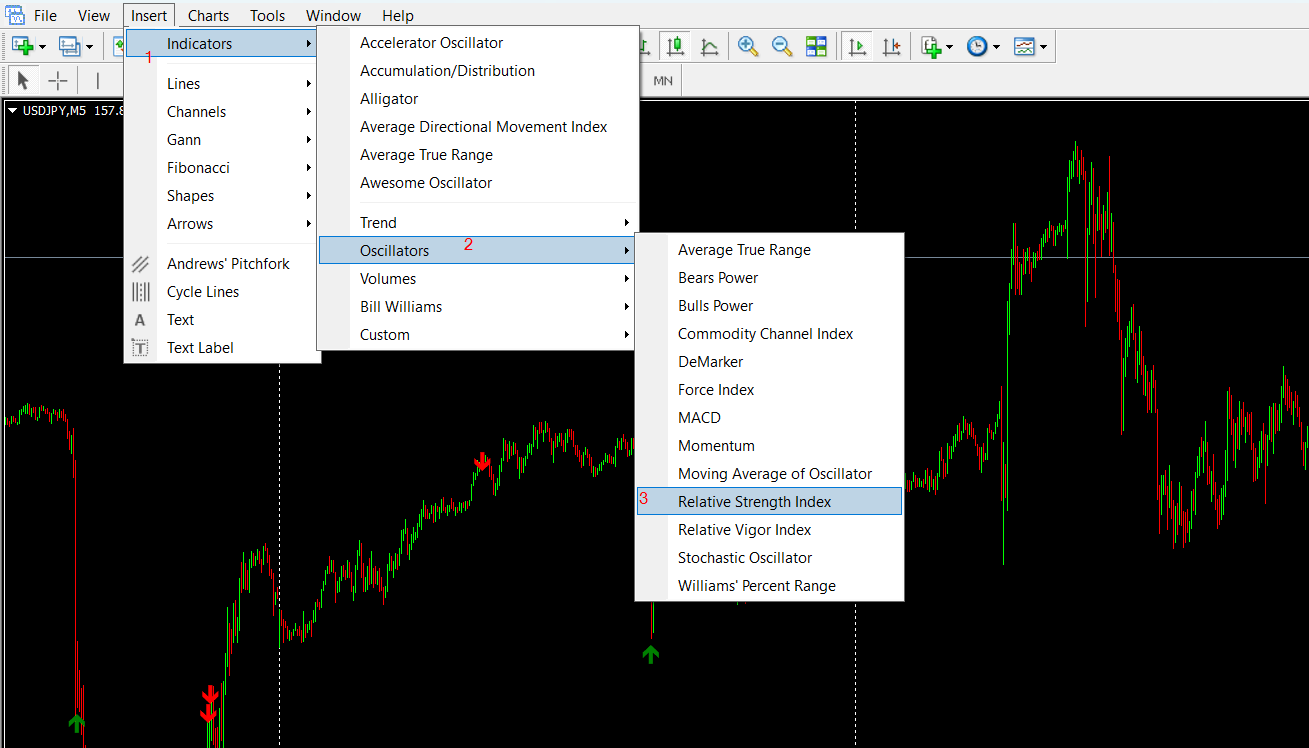Open the Window menu
The image size is (1309, 748).
click(334, 15)
